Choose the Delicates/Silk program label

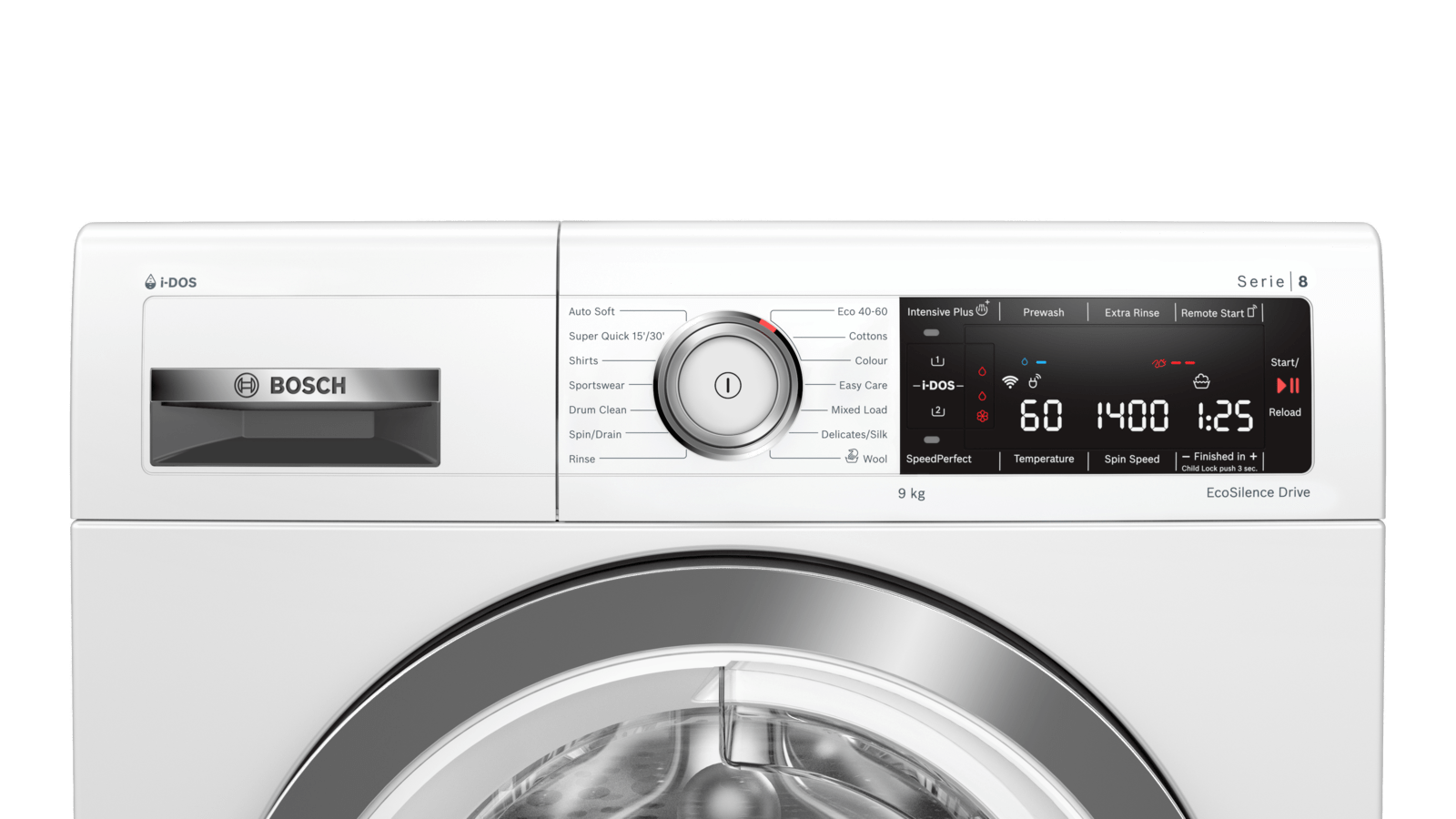point(854,434)
